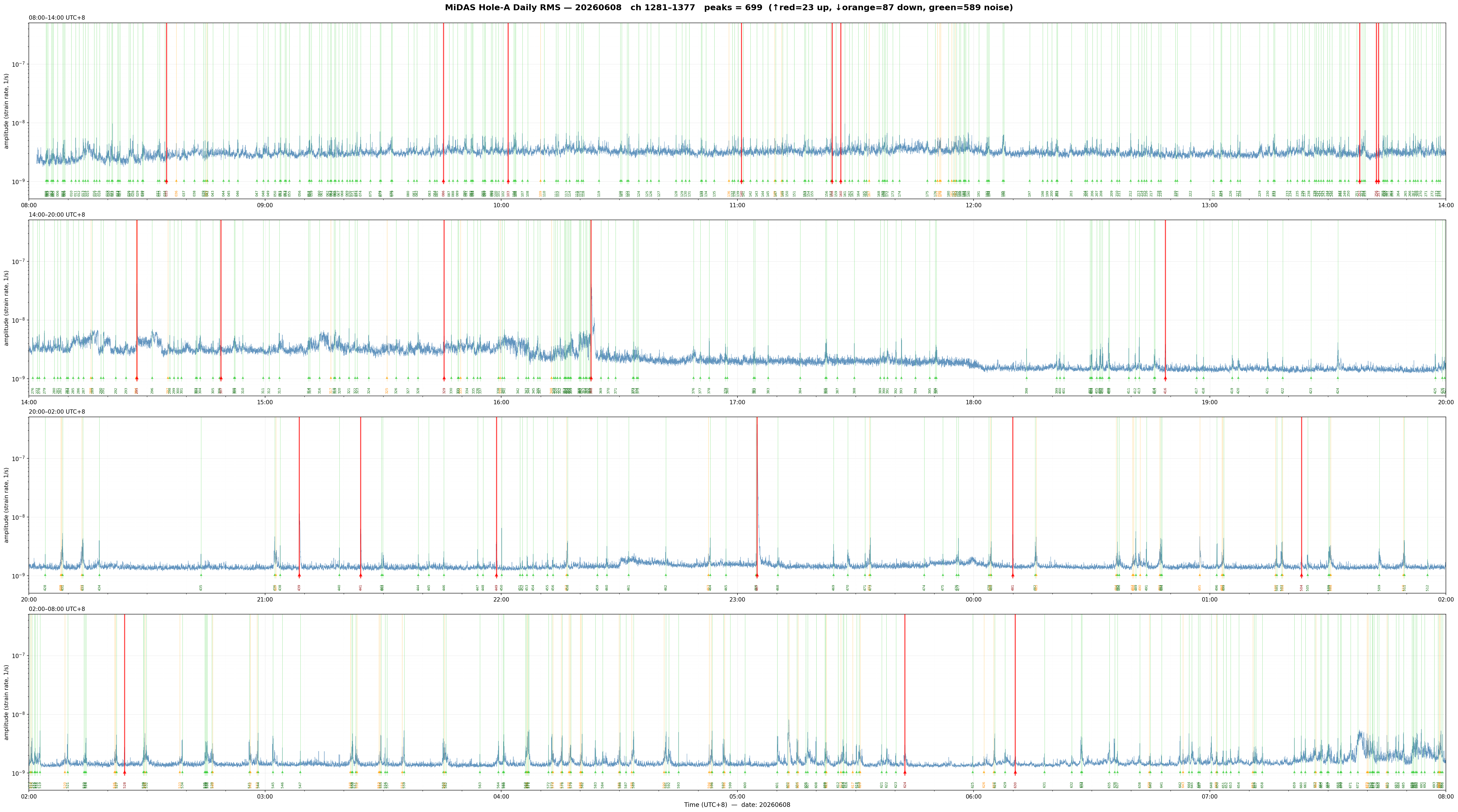Select the red peak label 481
The width and height of the screenshot is (1458, 812).
pyautogui.click(x=1013, y=588)
